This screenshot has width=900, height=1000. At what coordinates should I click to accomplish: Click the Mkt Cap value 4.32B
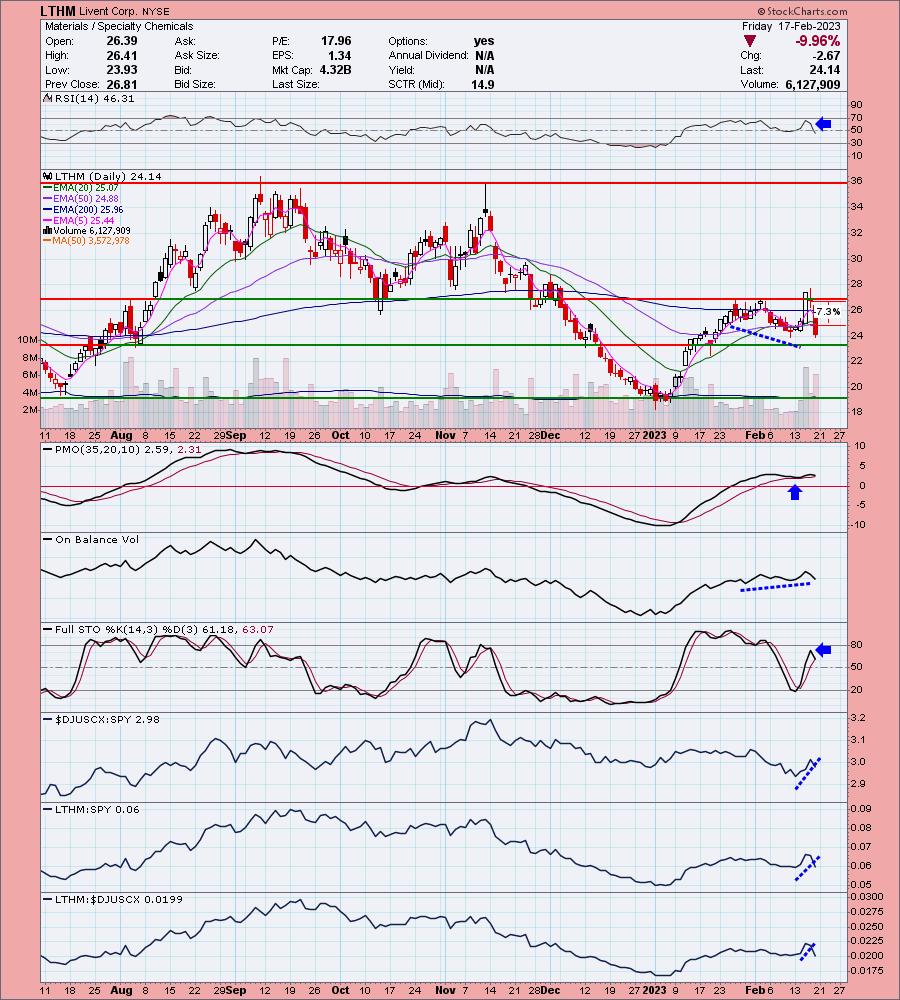[336, 70]
